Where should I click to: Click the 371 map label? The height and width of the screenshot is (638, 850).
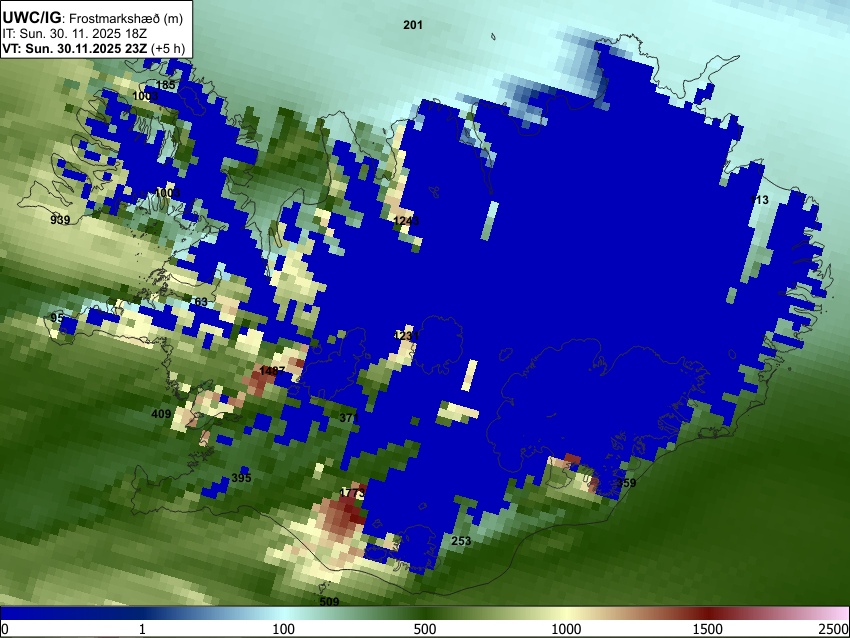click(349, 418)
